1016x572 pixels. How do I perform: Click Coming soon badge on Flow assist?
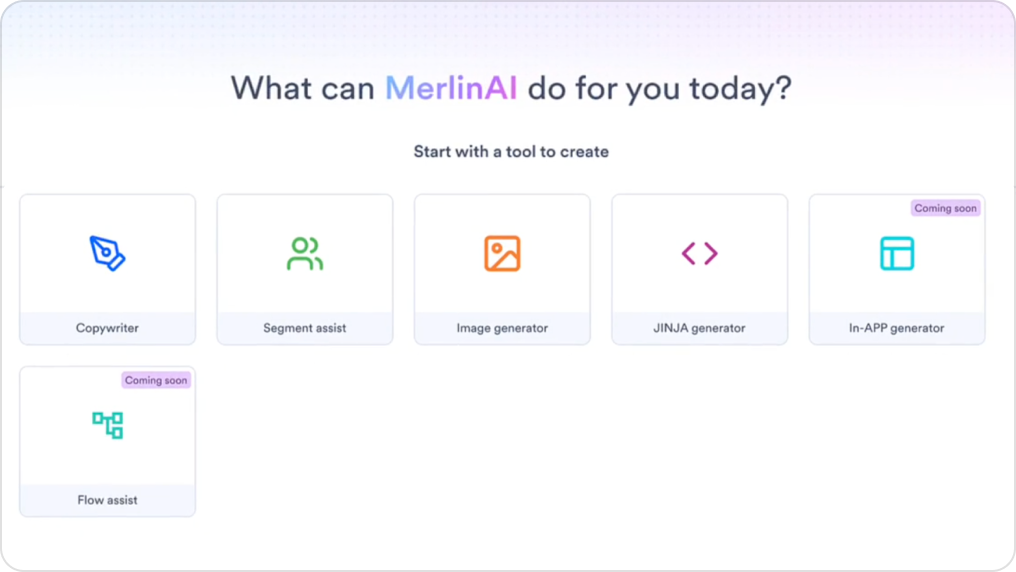(x=156, y=380)
